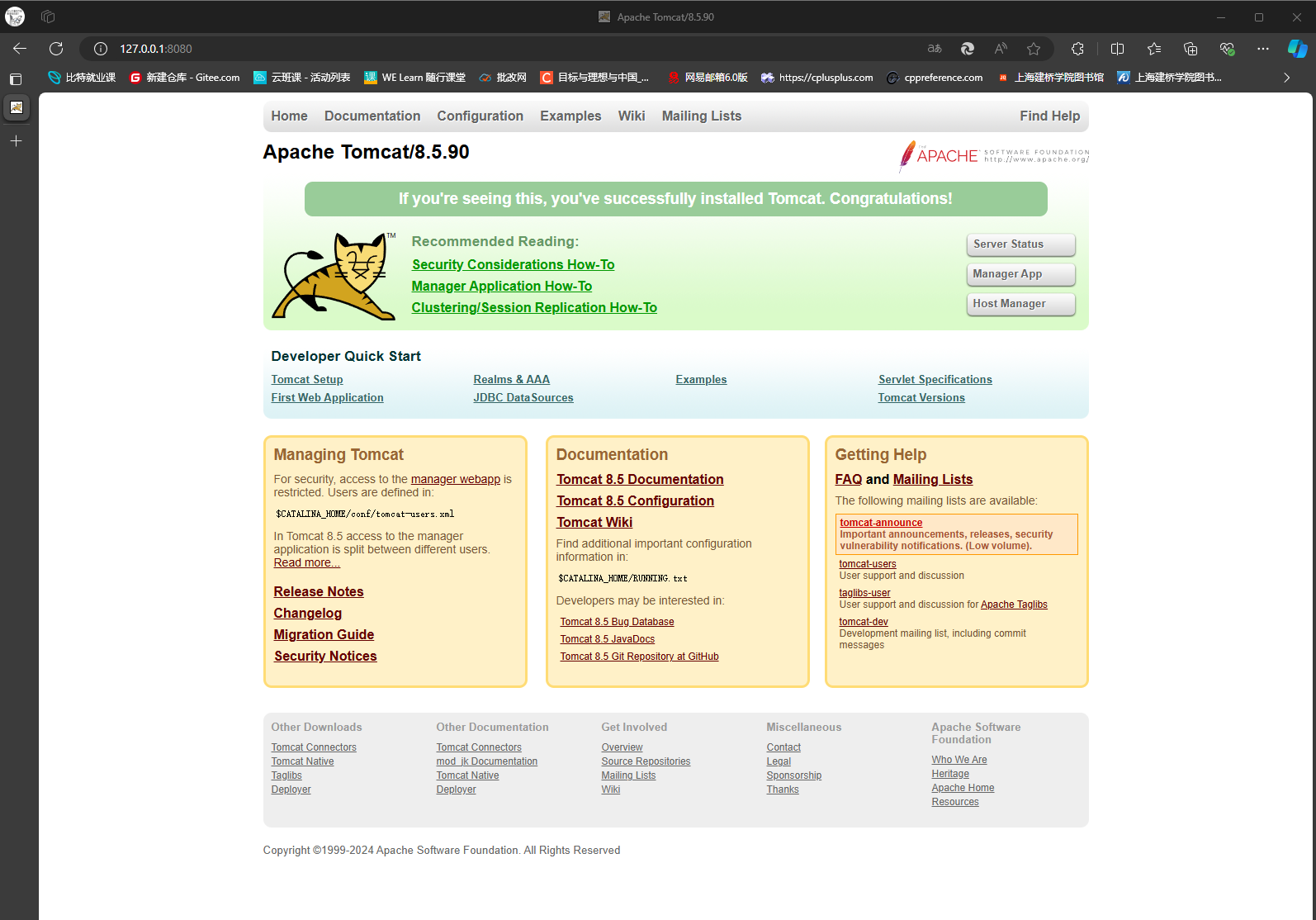Open First Web Application link
1316x920 pixels.
327,398
